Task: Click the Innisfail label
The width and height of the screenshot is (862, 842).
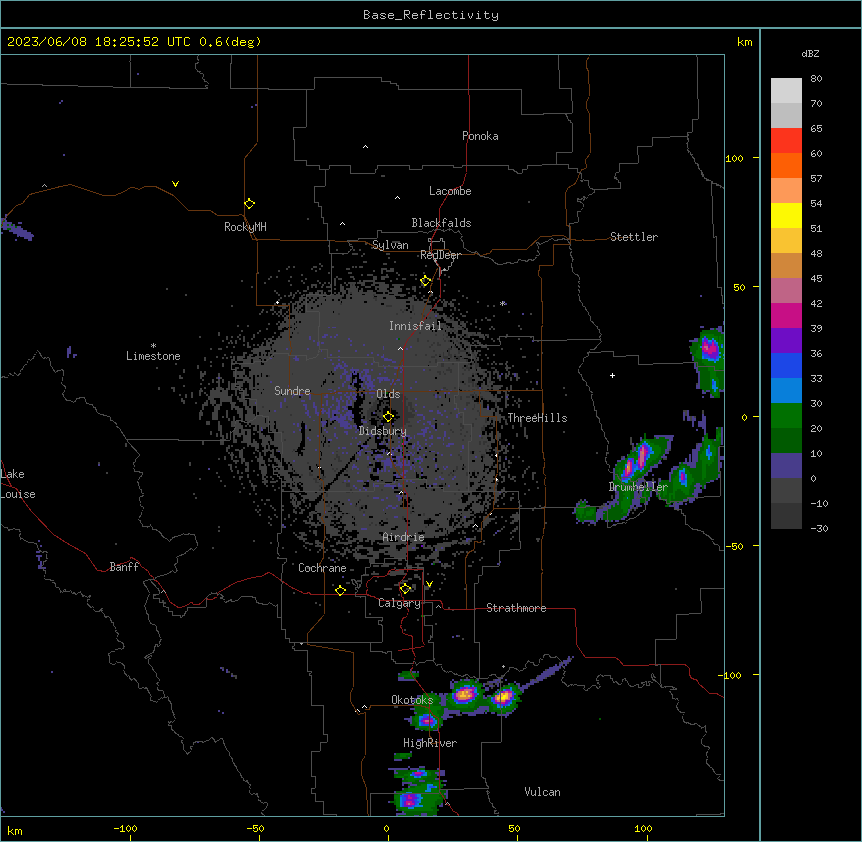Action: (x=415, y=326)
